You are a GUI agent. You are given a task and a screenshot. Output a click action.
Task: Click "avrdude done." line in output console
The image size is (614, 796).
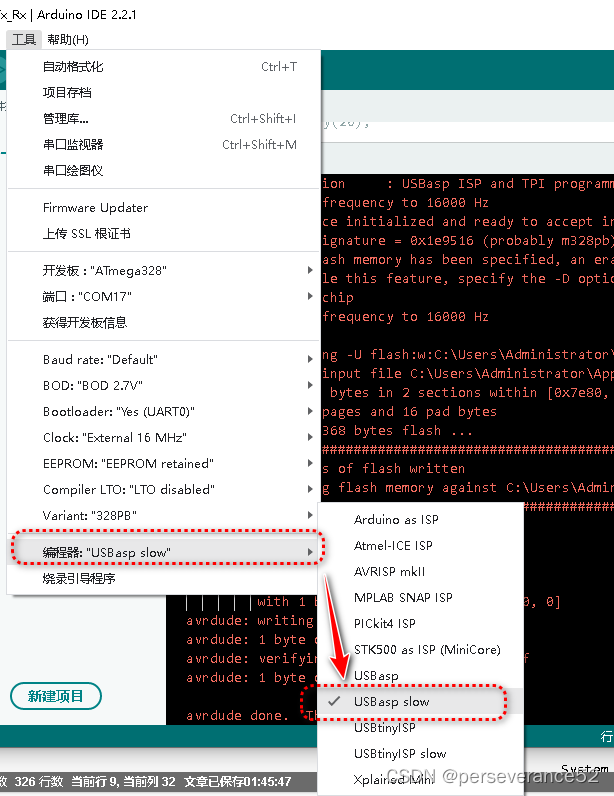click(x=237, y=715)
